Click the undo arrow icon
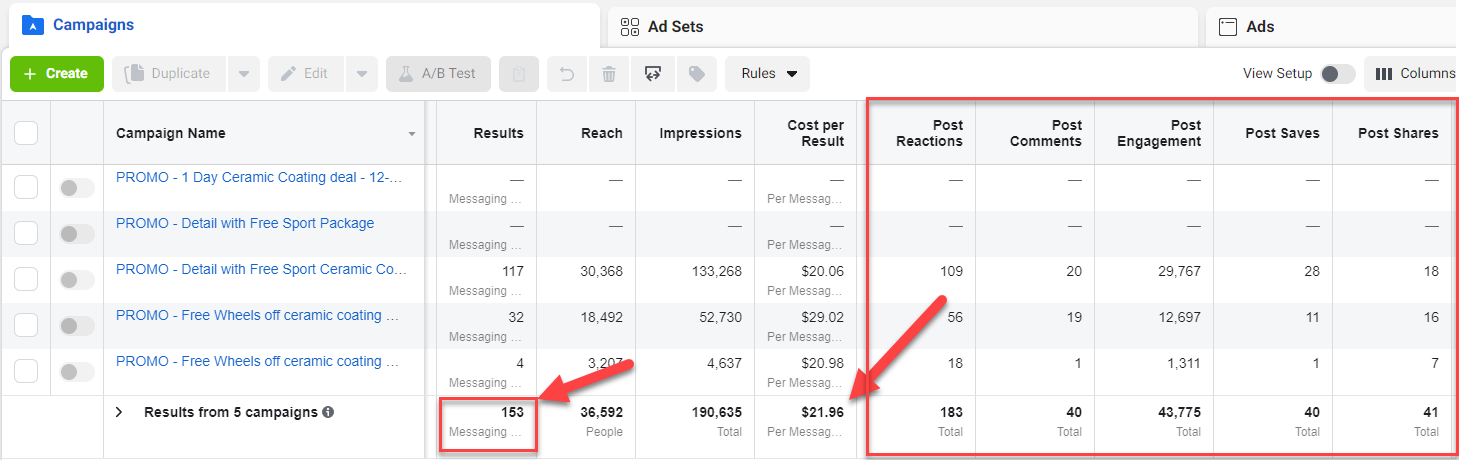This screenshot has width=1459, height=460. tap(566, 74)
